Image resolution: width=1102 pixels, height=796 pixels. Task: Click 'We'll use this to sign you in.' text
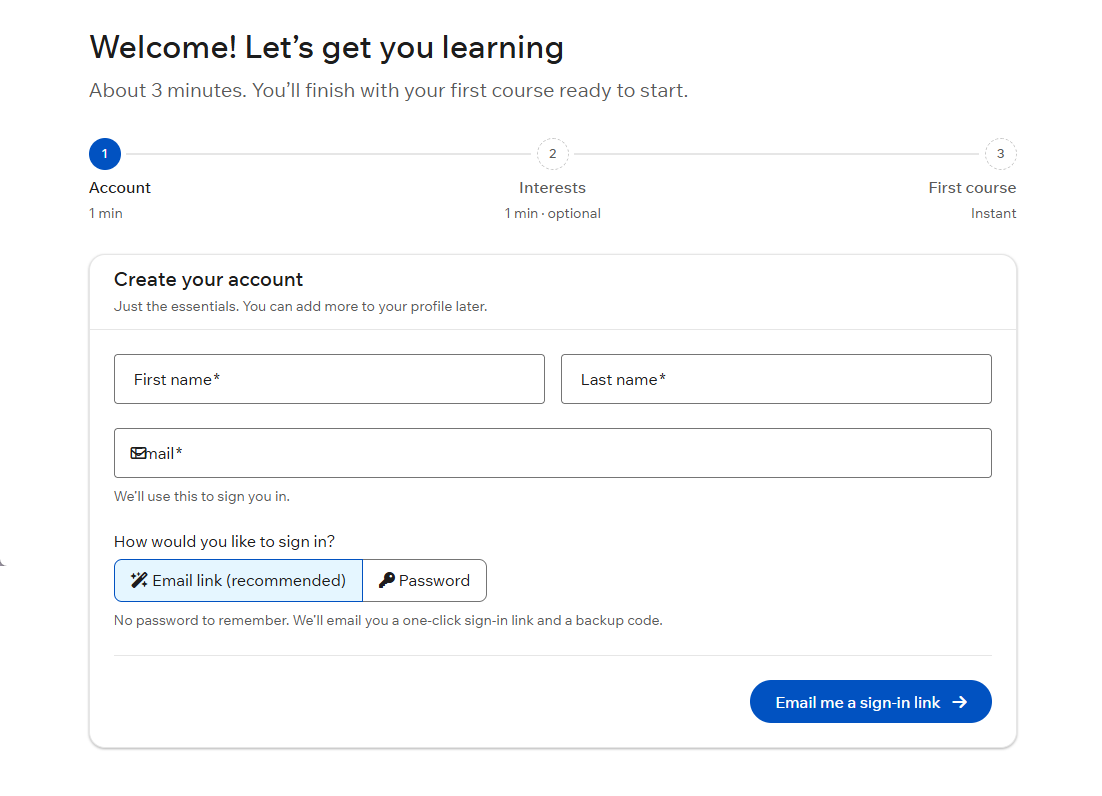tap(202, 497)
